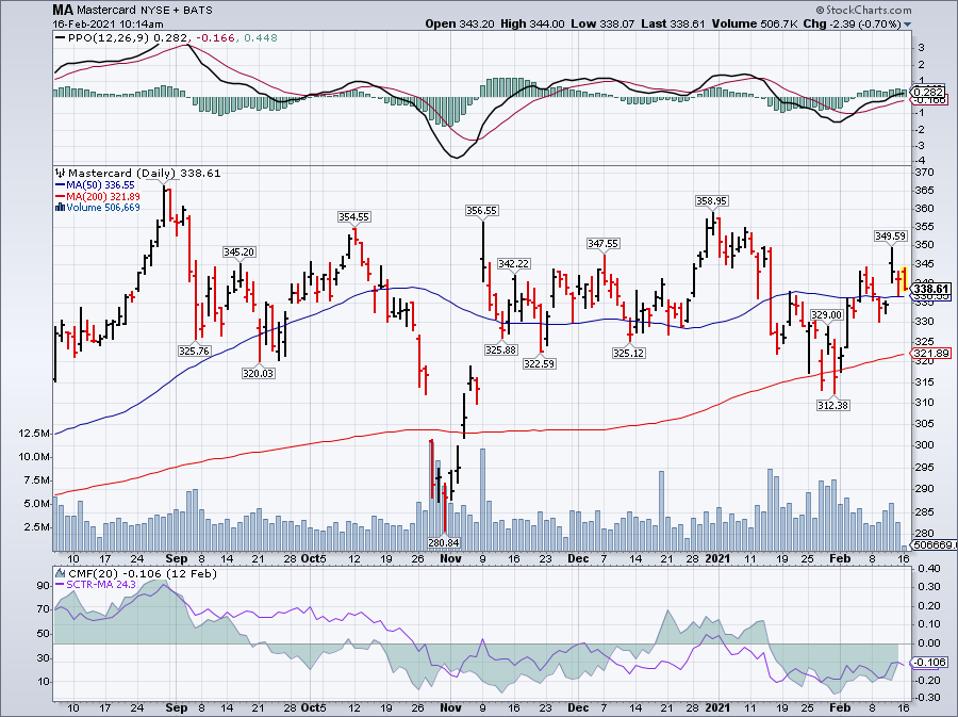
Task: Click the High 344.00 header value
Action: (x=532, y=24)
